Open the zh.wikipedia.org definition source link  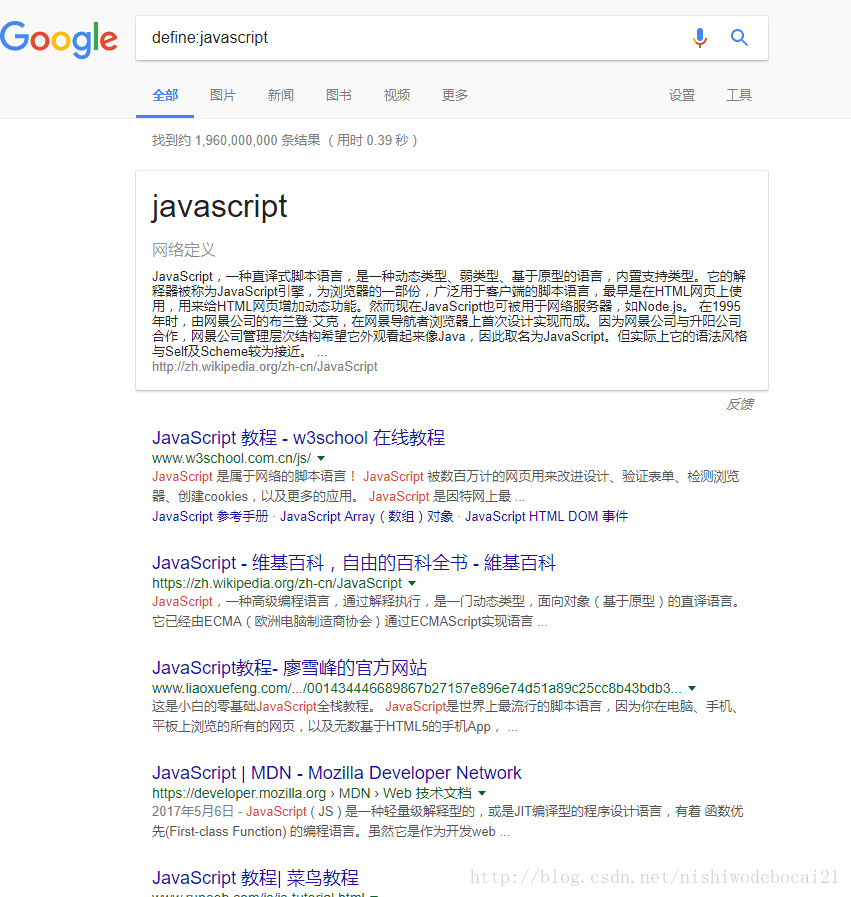pyautogui.click(x=265, y=367)
